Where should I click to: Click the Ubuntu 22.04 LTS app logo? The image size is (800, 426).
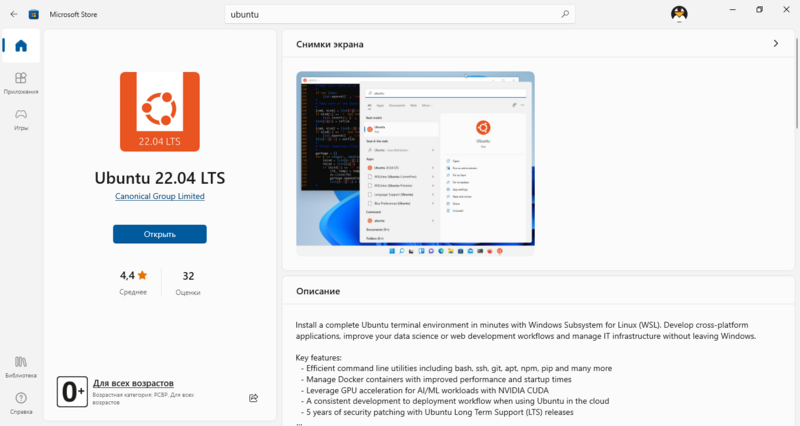tap(160, 111)
